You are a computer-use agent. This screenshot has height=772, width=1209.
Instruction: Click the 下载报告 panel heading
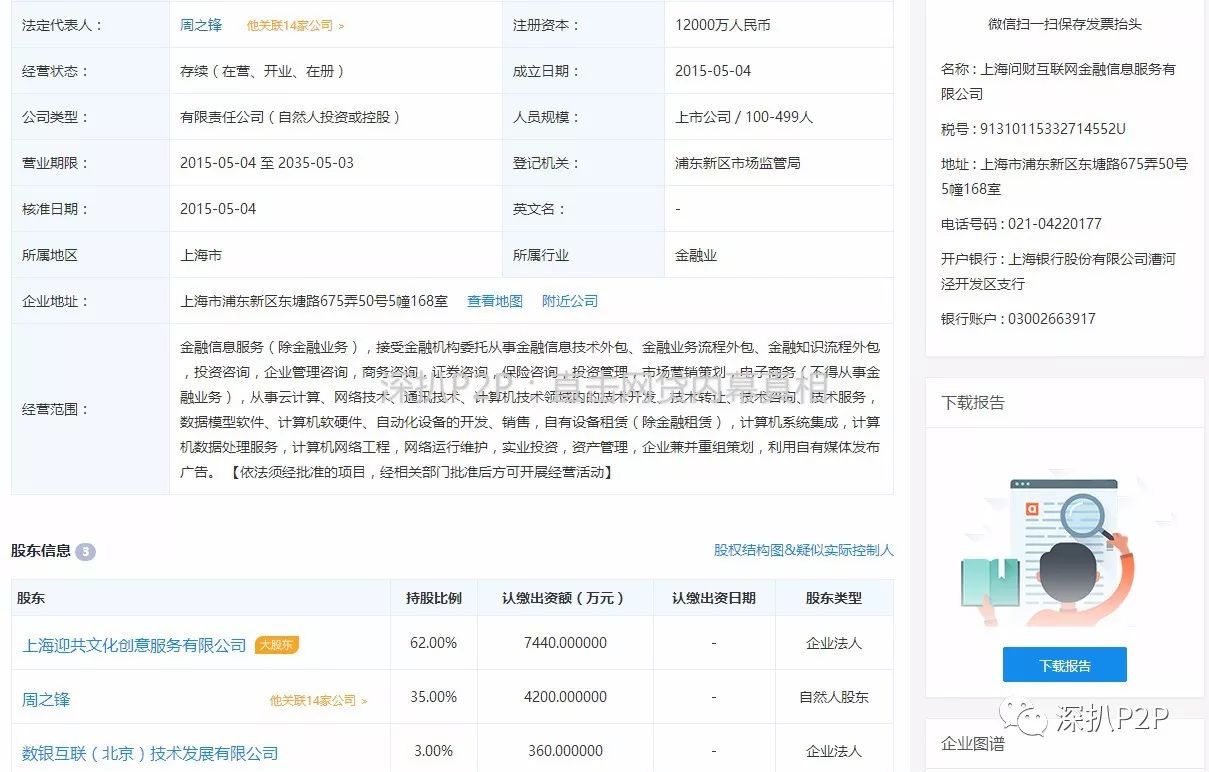click(973, 403)
